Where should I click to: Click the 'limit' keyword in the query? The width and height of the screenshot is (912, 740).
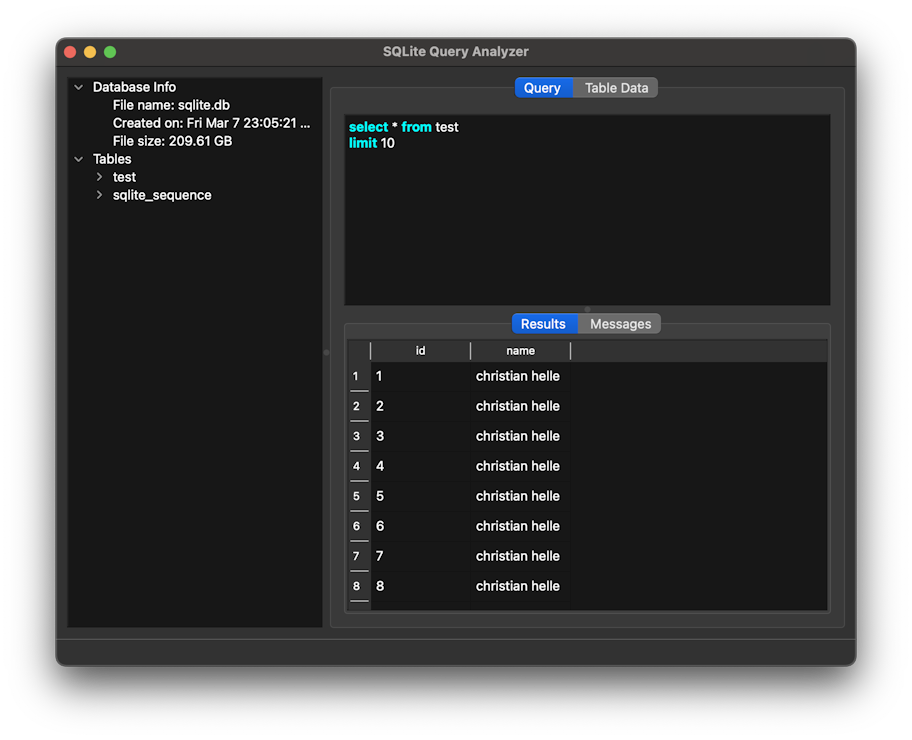(x=363, y=143)
